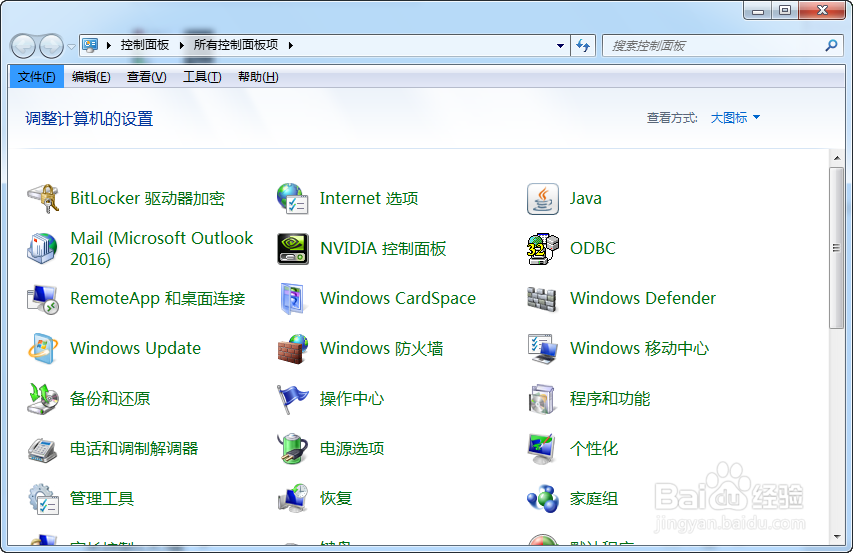
Task: Click the address bar refresh button
Action: [583, 45]
